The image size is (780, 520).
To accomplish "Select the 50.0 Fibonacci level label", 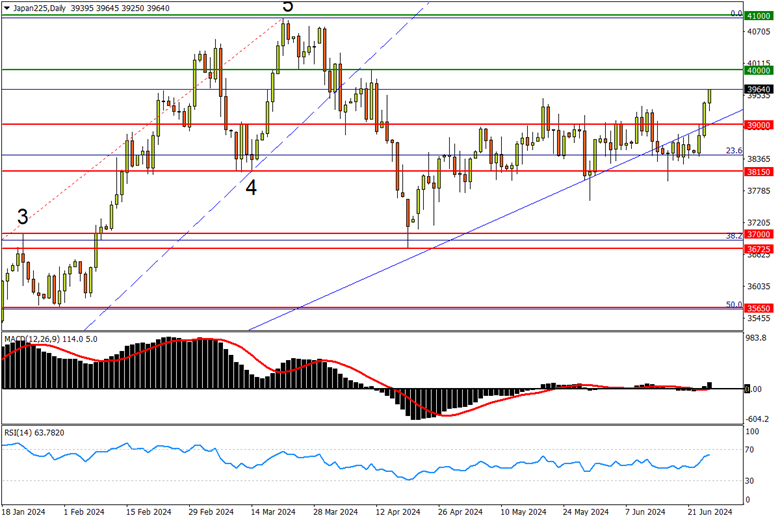I will click(x=734, y=305).
